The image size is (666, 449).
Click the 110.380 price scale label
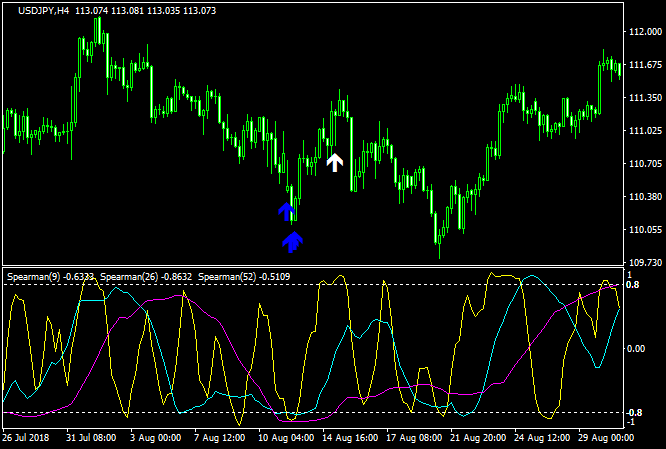coord(646,197)
